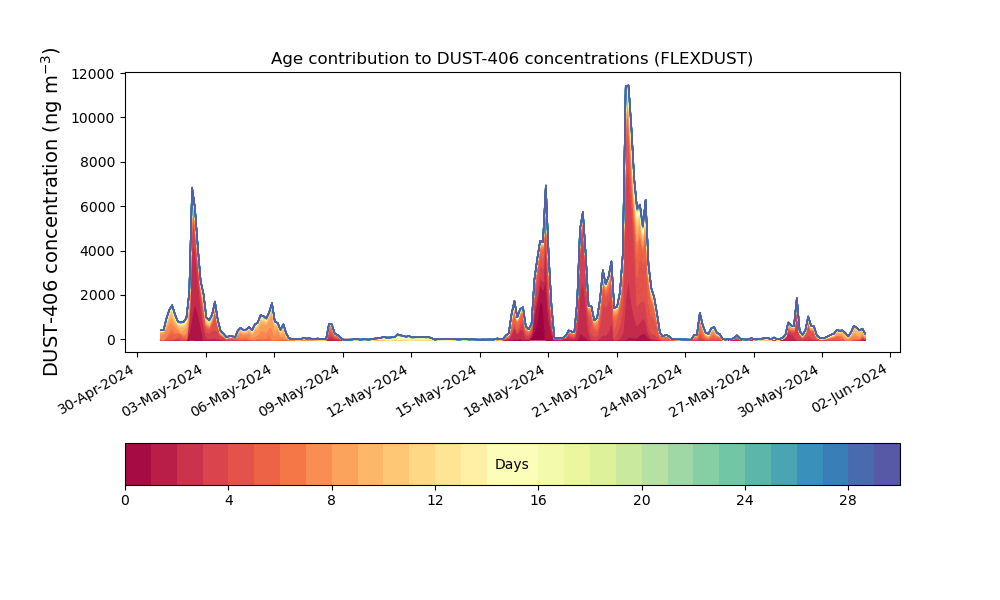The image size is (1000, 600).
Task: Click colorbar tick label 8
Action: tap(332, 501)
